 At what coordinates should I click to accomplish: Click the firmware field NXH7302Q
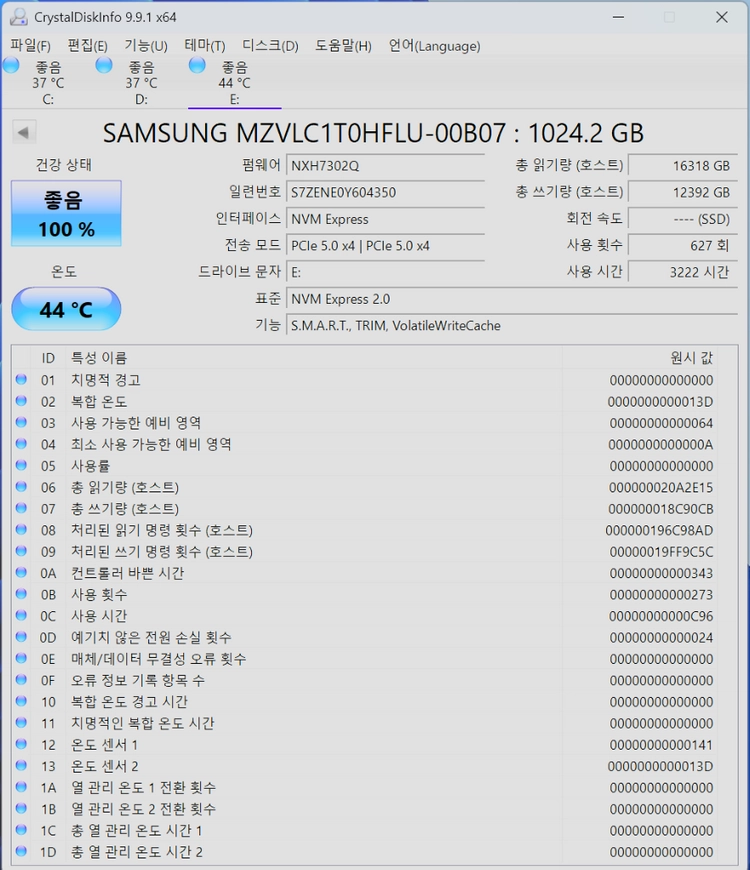click(x=386, y=165)
